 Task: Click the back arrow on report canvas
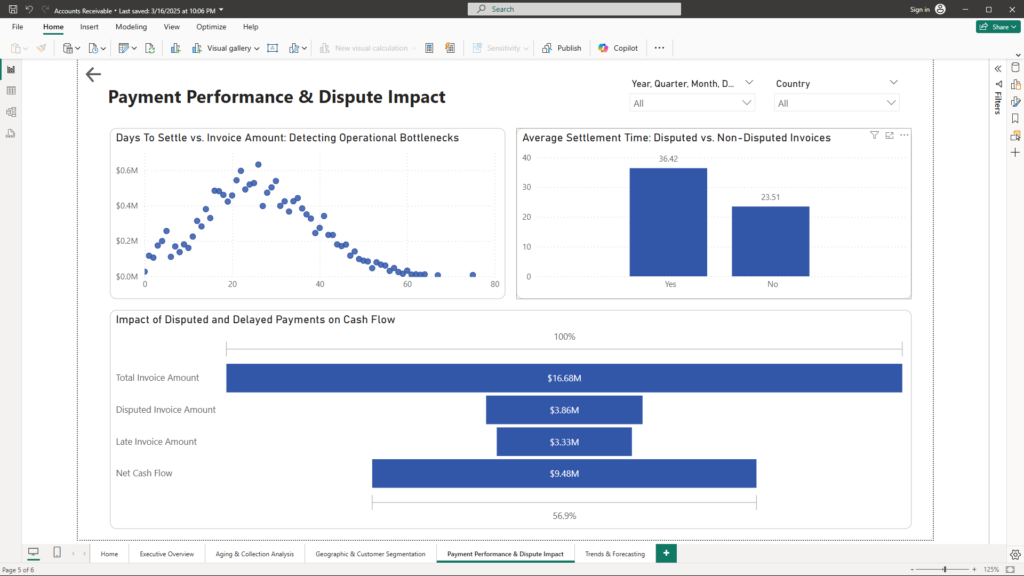93,75
